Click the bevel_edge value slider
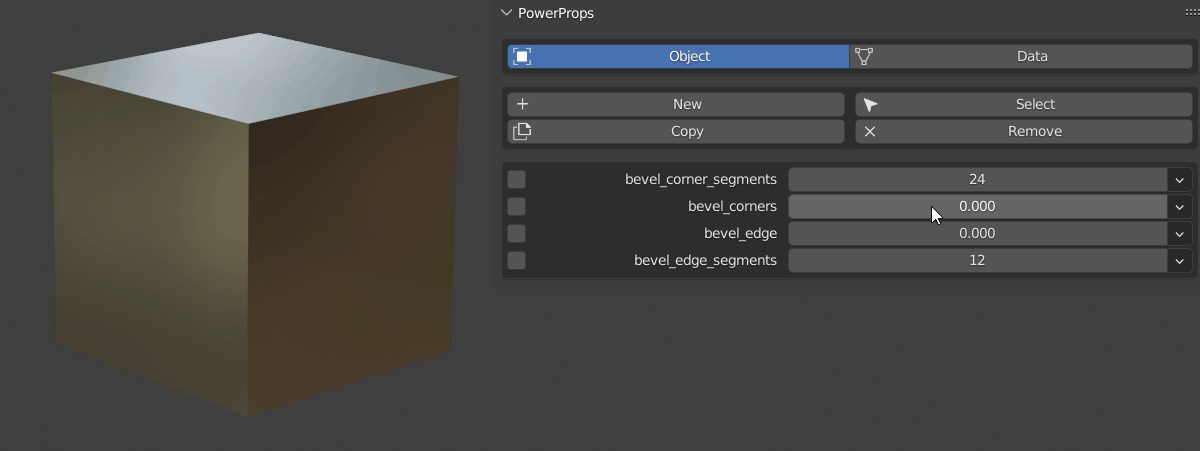The height and width of the screenshot is (451, 1200). click(977, 233)
